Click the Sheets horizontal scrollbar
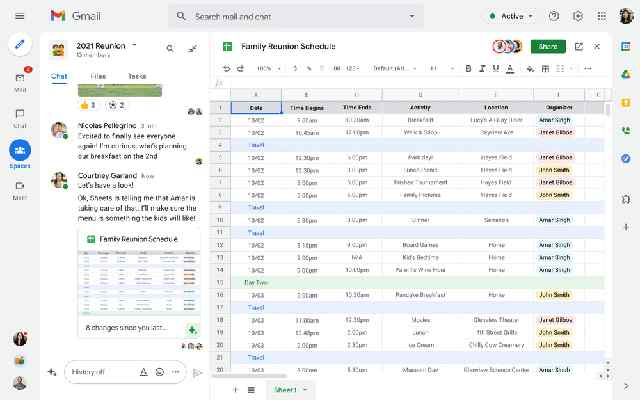Screen dimensions: 640x400 click(x=249, y=376)
